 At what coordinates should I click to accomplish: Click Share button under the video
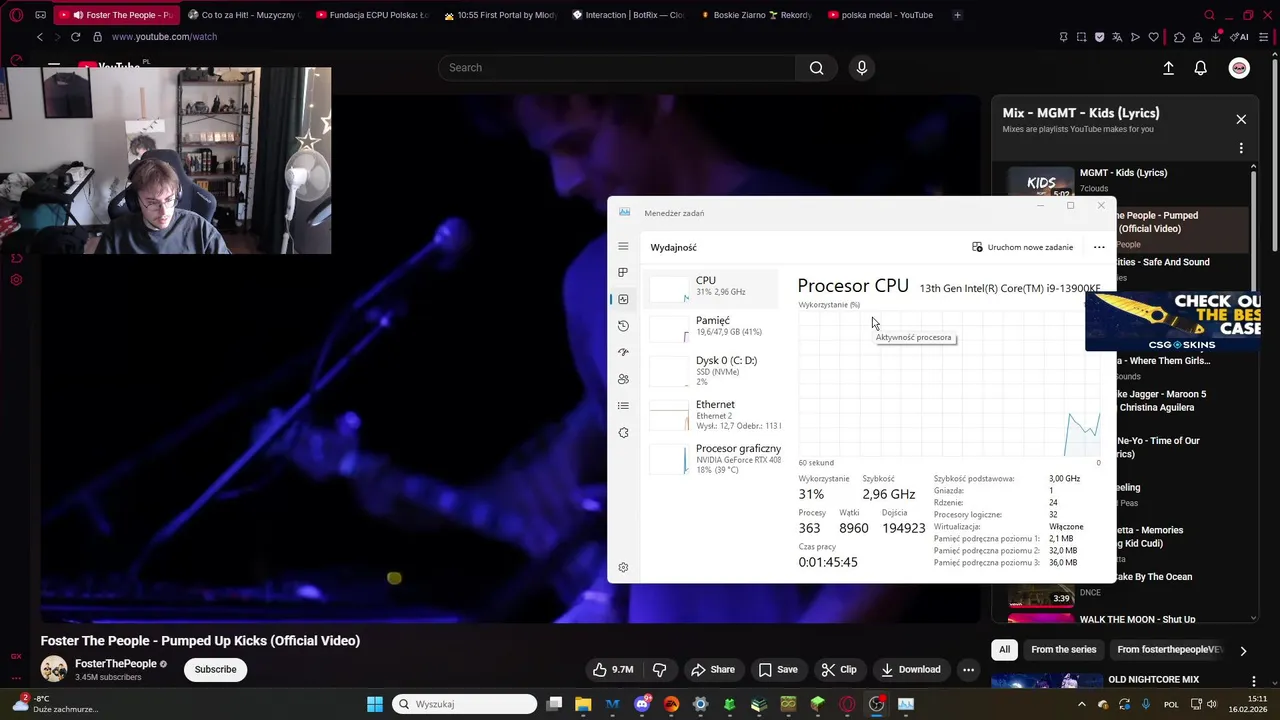click(x=713, y=669)
